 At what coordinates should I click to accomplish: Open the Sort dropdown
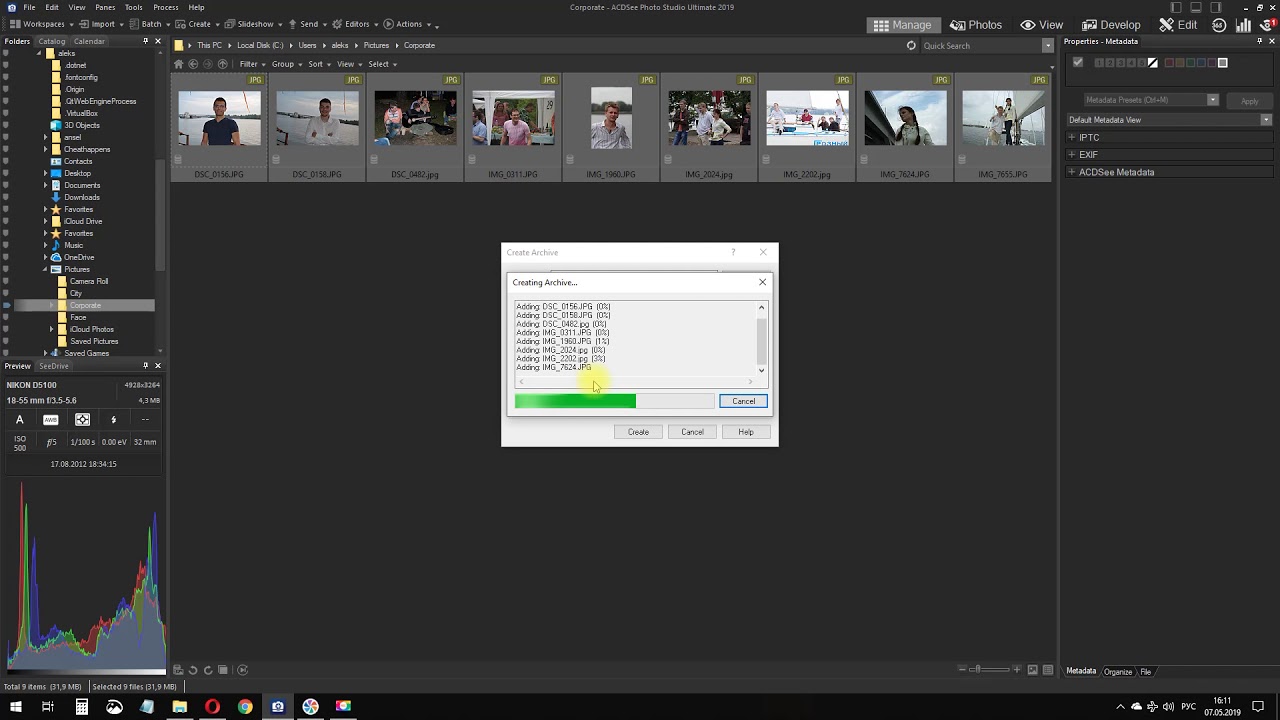pyautogui.click(x=318, y=64)
